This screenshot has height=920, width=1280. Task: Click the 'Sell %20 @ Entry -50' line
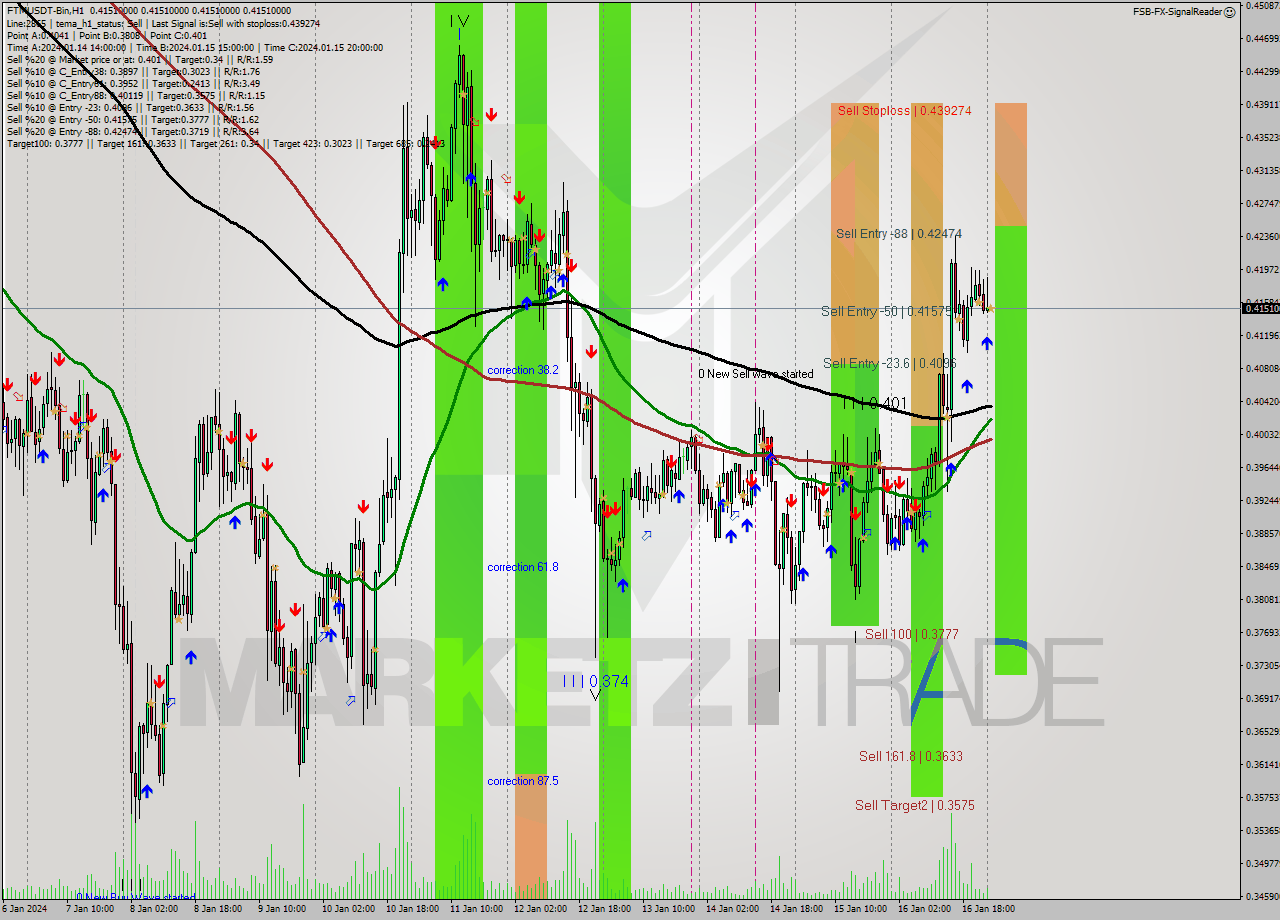[132, 119]
